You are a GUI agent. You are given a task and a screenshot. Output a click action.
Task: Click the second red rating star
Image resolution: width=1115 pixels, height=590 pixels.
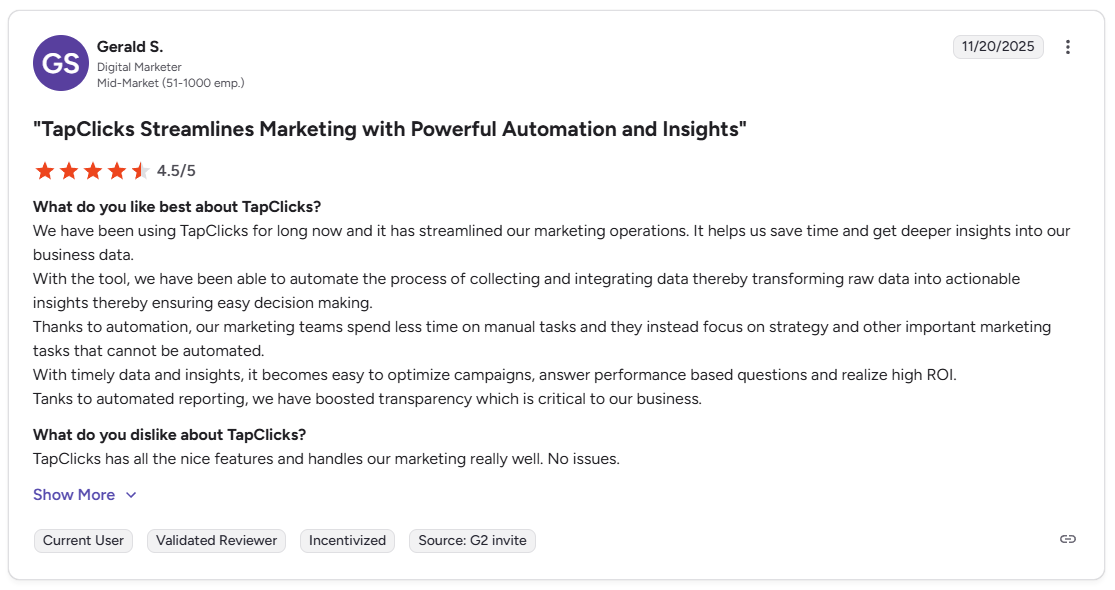point(69,170)
